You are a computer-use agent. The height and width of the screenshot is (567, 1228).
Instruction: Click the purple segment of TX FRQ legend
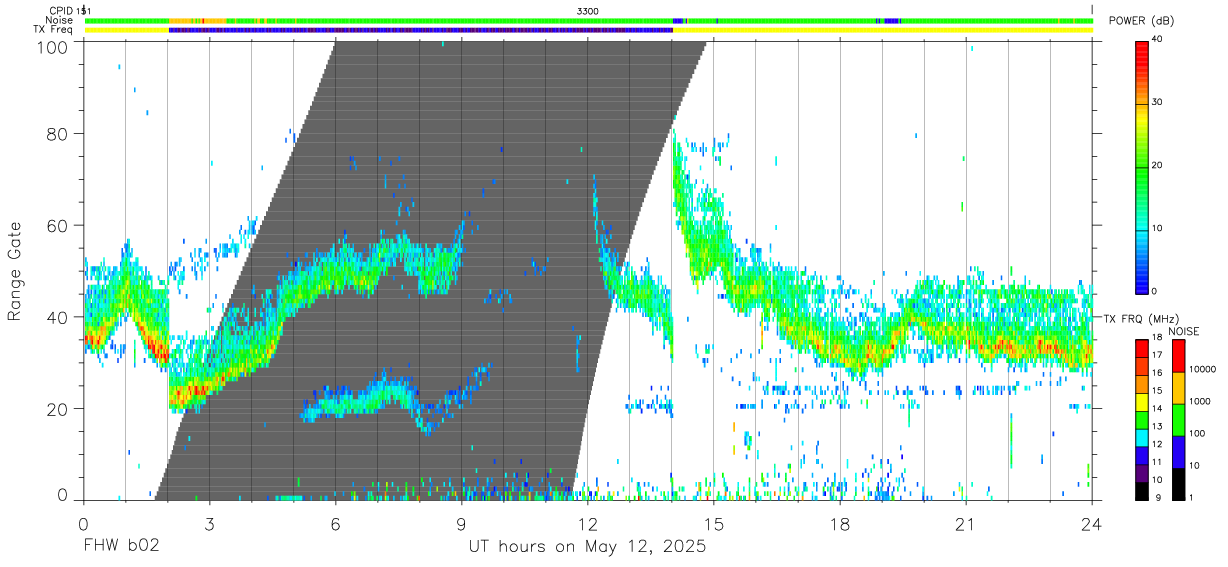tap(1143, 474)
